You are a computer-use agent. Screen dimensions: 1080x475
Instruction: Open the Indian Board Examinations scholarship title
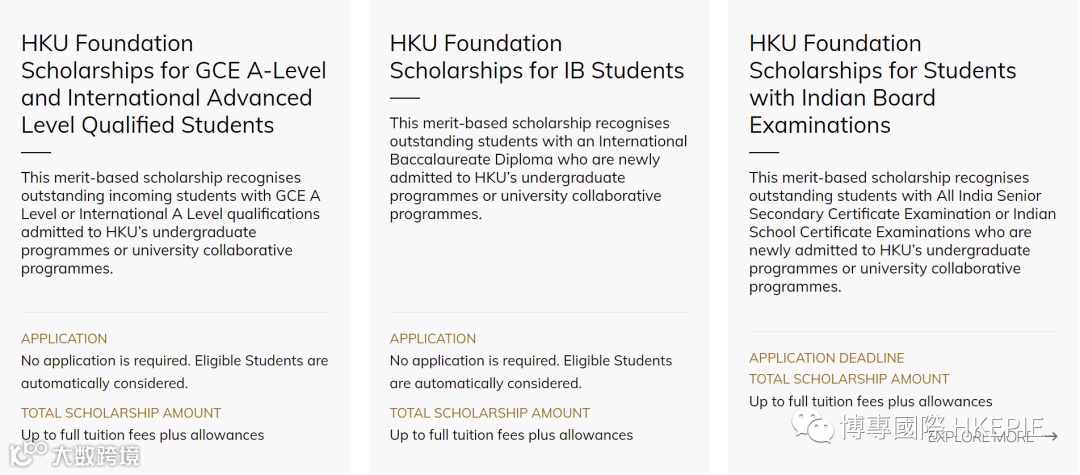tap(882, 84)
